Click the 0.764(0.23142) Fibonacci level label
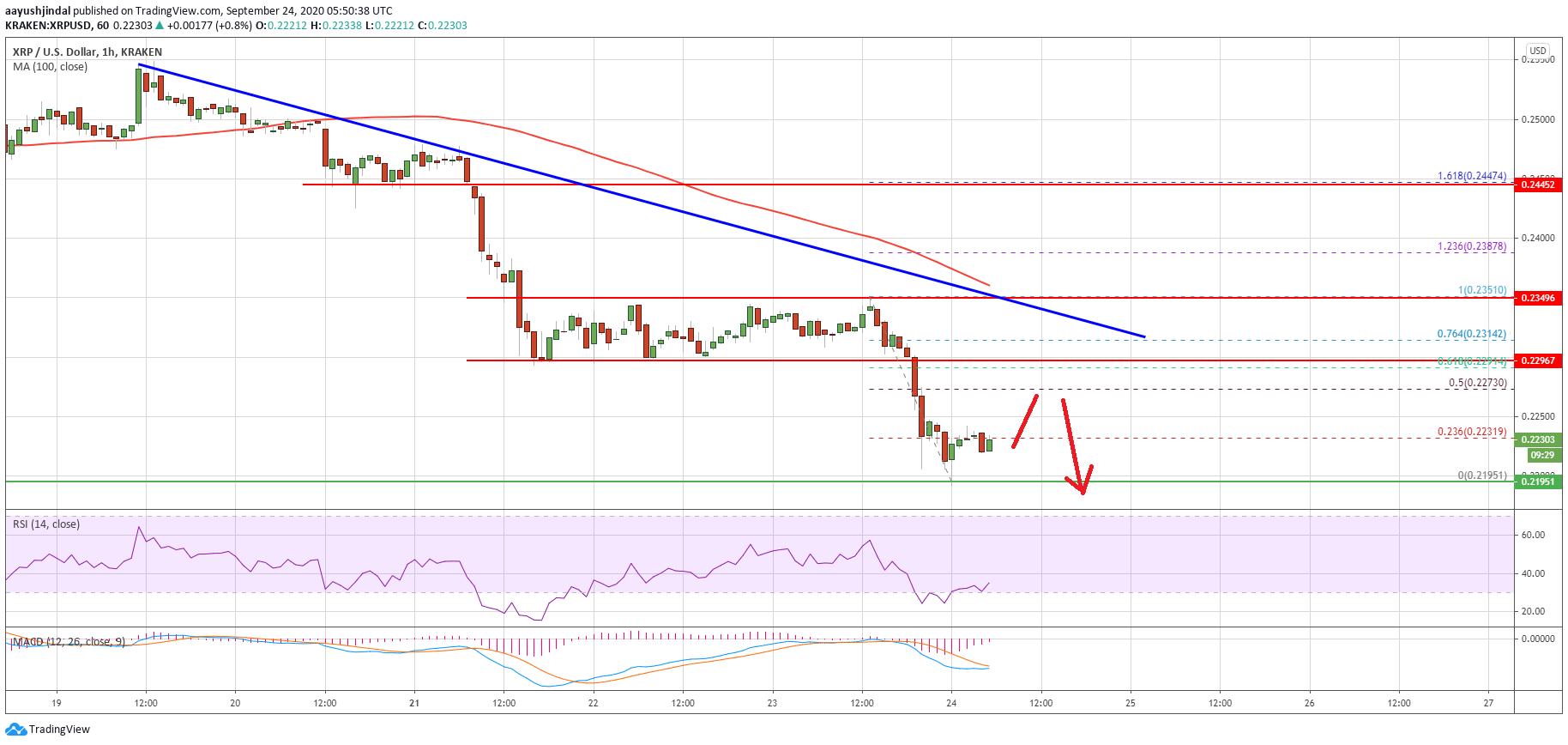The width and height of the screenshot is (1568, 745). [1472, 334]
